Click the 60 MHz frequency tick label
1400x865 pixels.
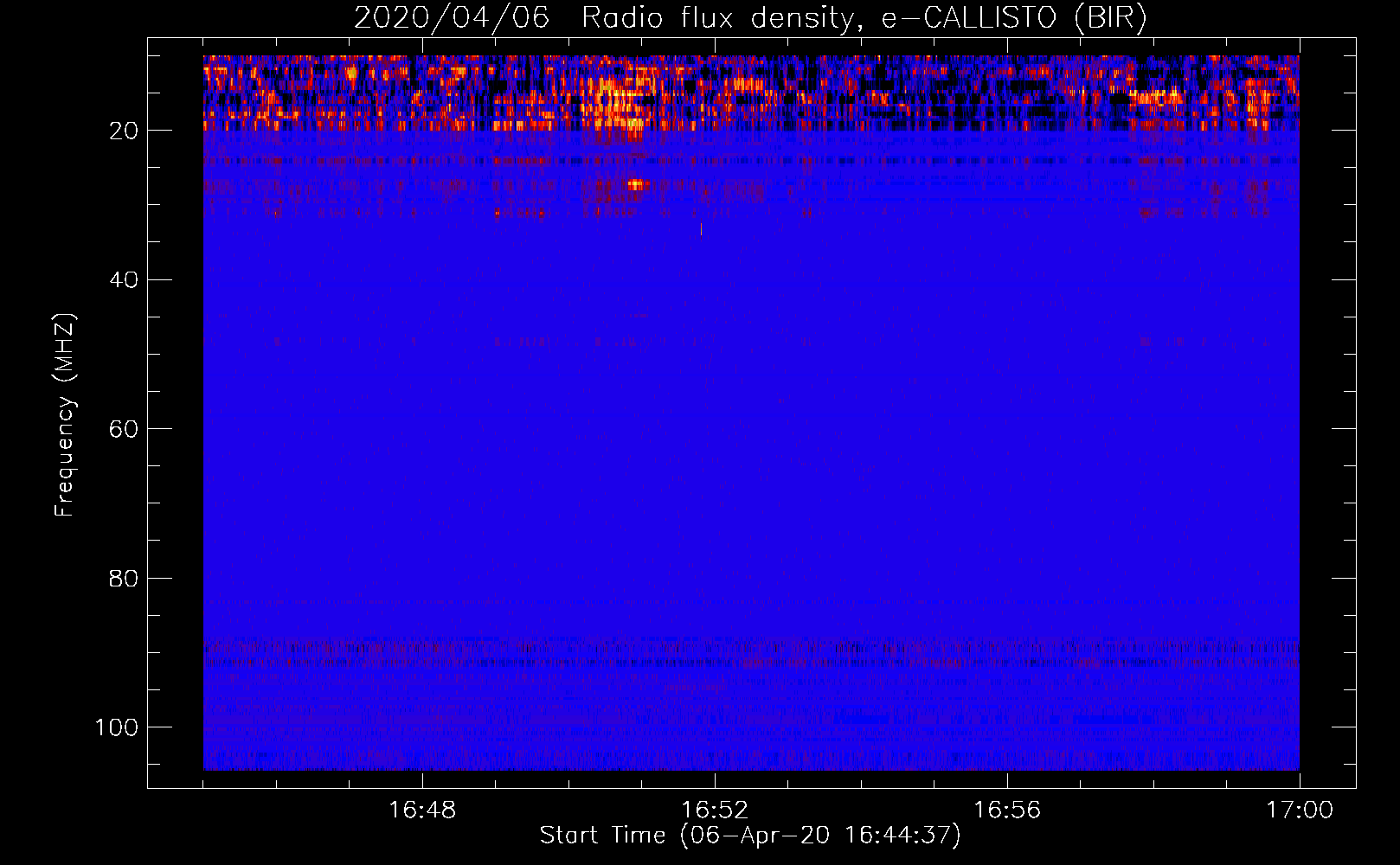[124, 429]
